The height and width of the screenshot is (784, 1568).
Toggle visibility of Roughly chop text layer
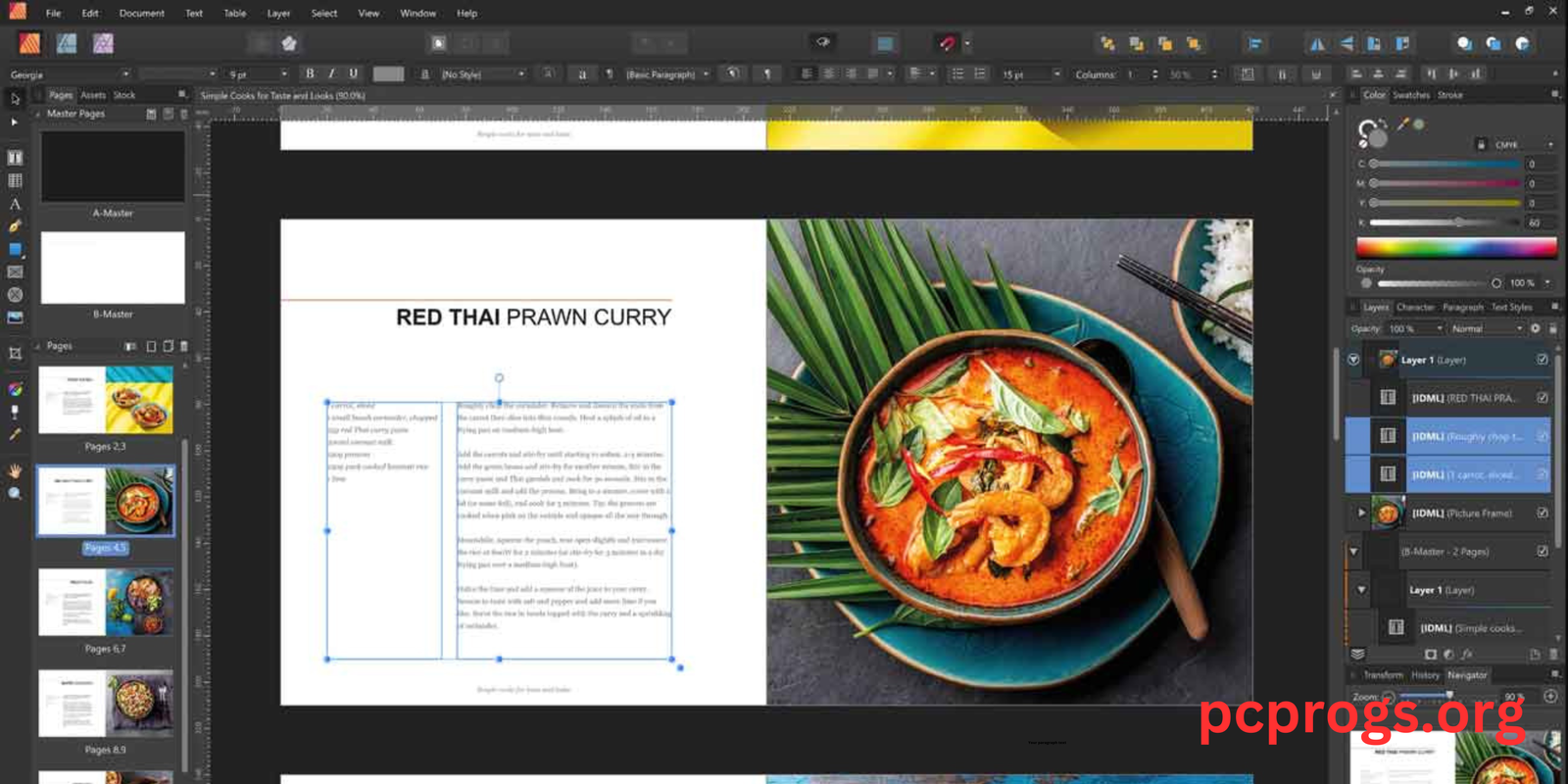click(1543, 436)
